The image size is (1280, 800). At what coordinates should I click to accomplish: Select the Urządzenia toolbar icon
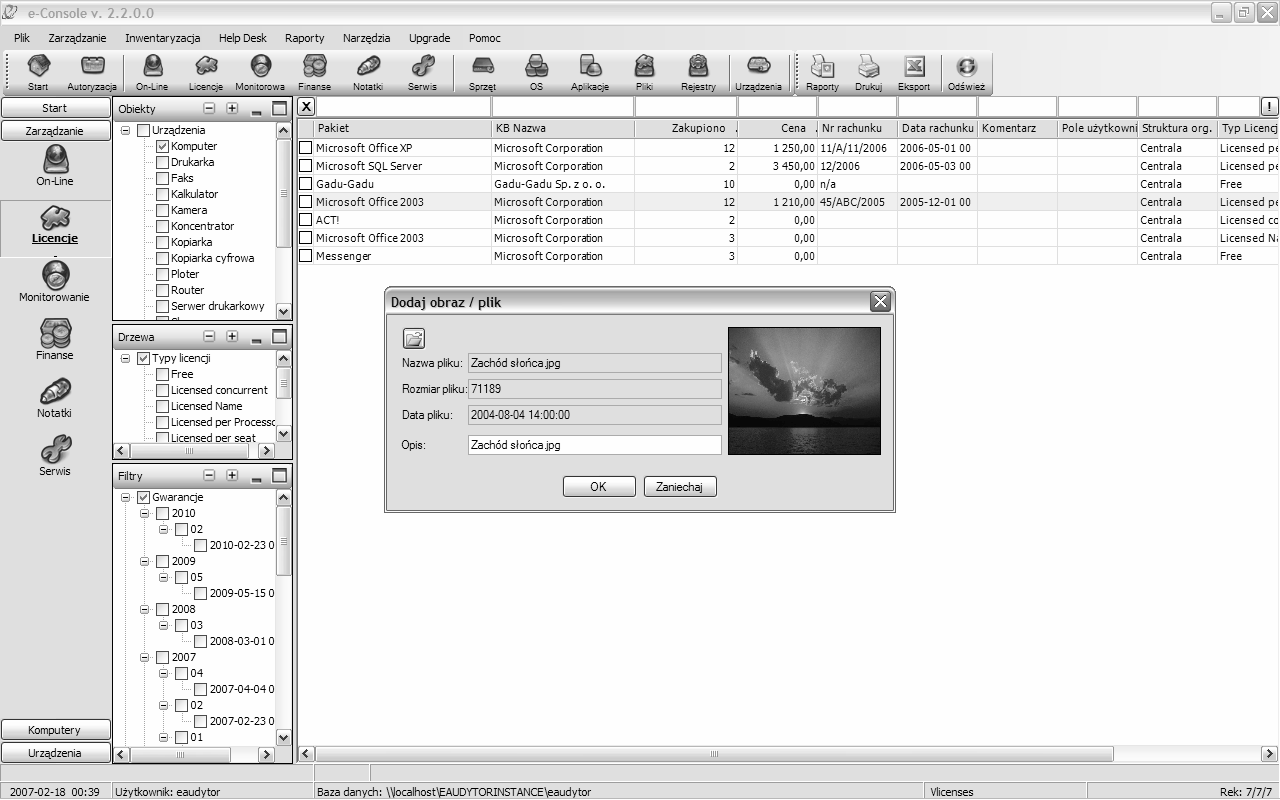(x=759, y=73)
